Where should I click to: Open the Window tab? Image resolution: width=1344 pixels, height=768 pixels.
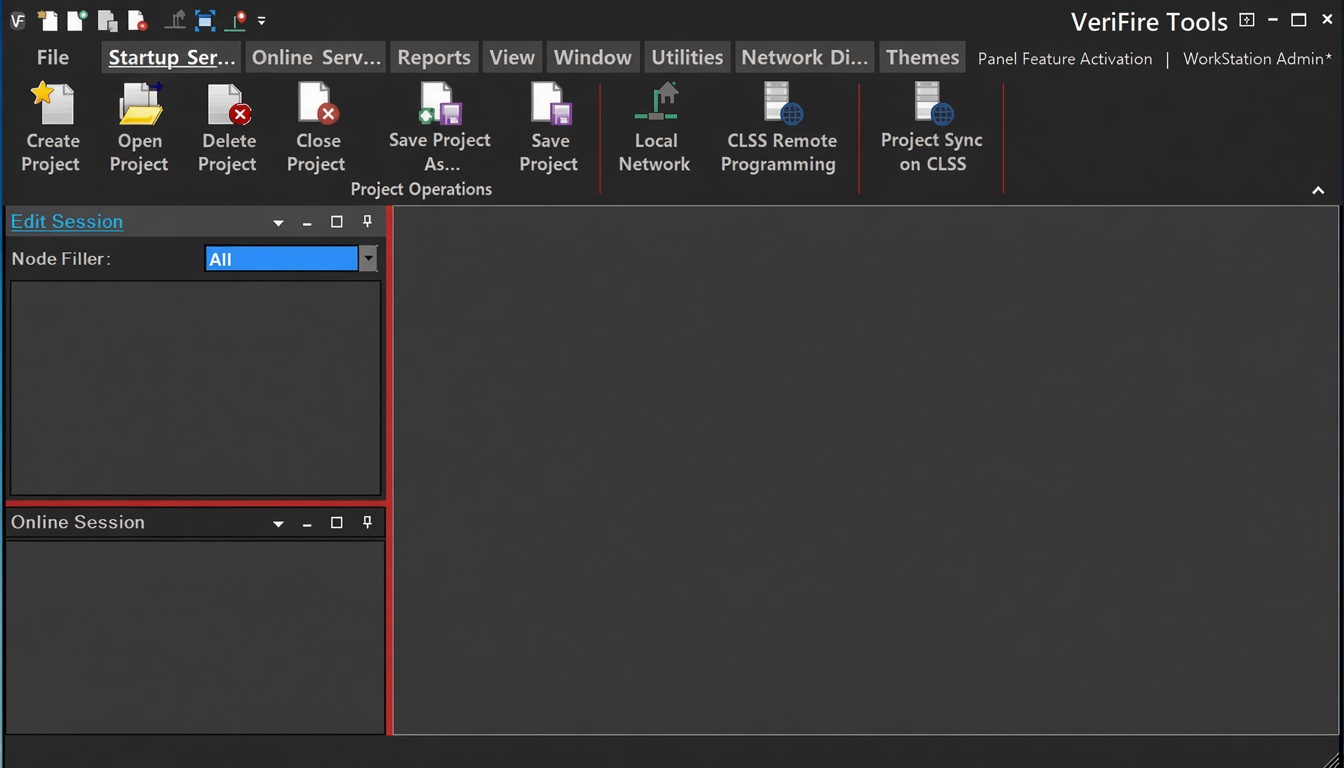click(x=593, y=58)
